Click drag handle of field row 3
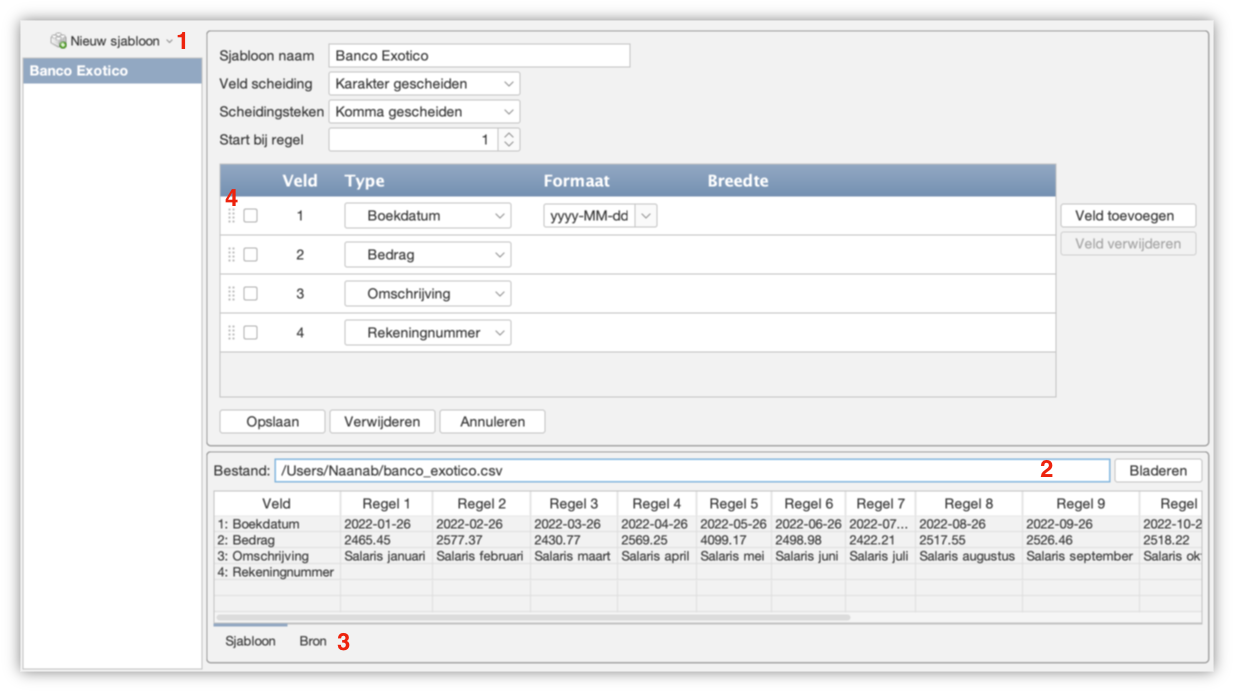This screenshot has width=1234, height=692. (x=232, y=294)
